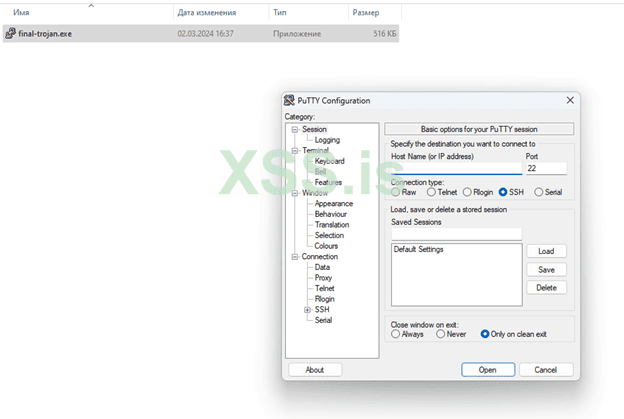The width and height of the screenshot is (624, 419).
Task: Expand the SSH tree node
Action: pyautogui.click(x=307, y=310)
